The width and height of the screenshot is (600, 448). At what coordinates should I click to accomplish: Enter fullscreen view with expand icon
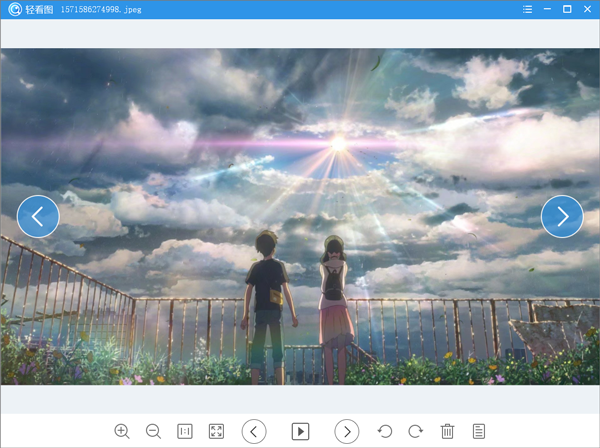click(x=216, y=431)
